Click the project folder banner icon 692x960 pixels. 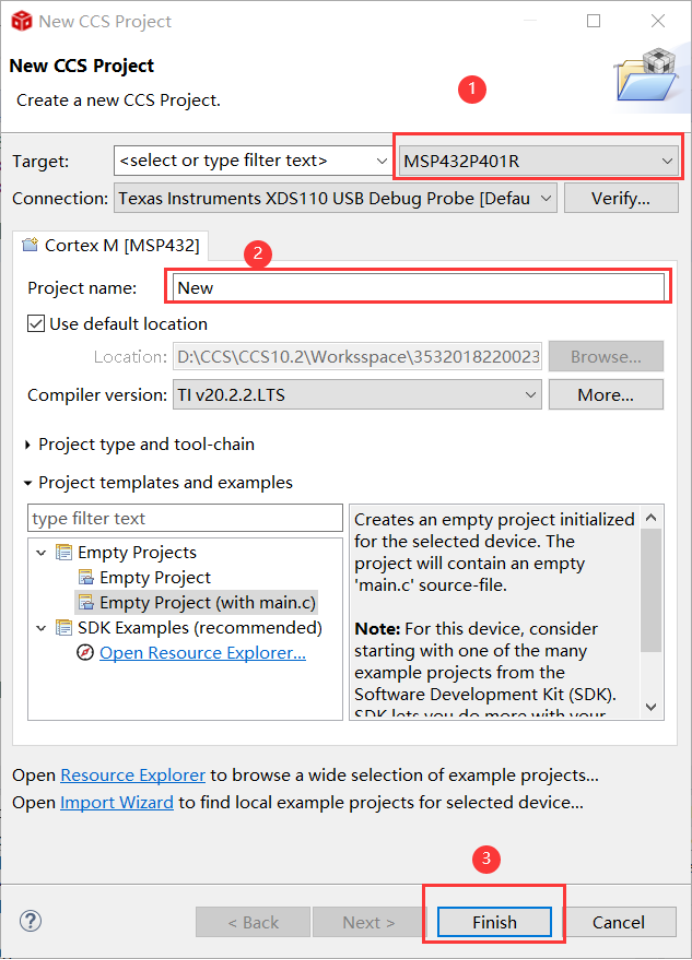point(648,75)
